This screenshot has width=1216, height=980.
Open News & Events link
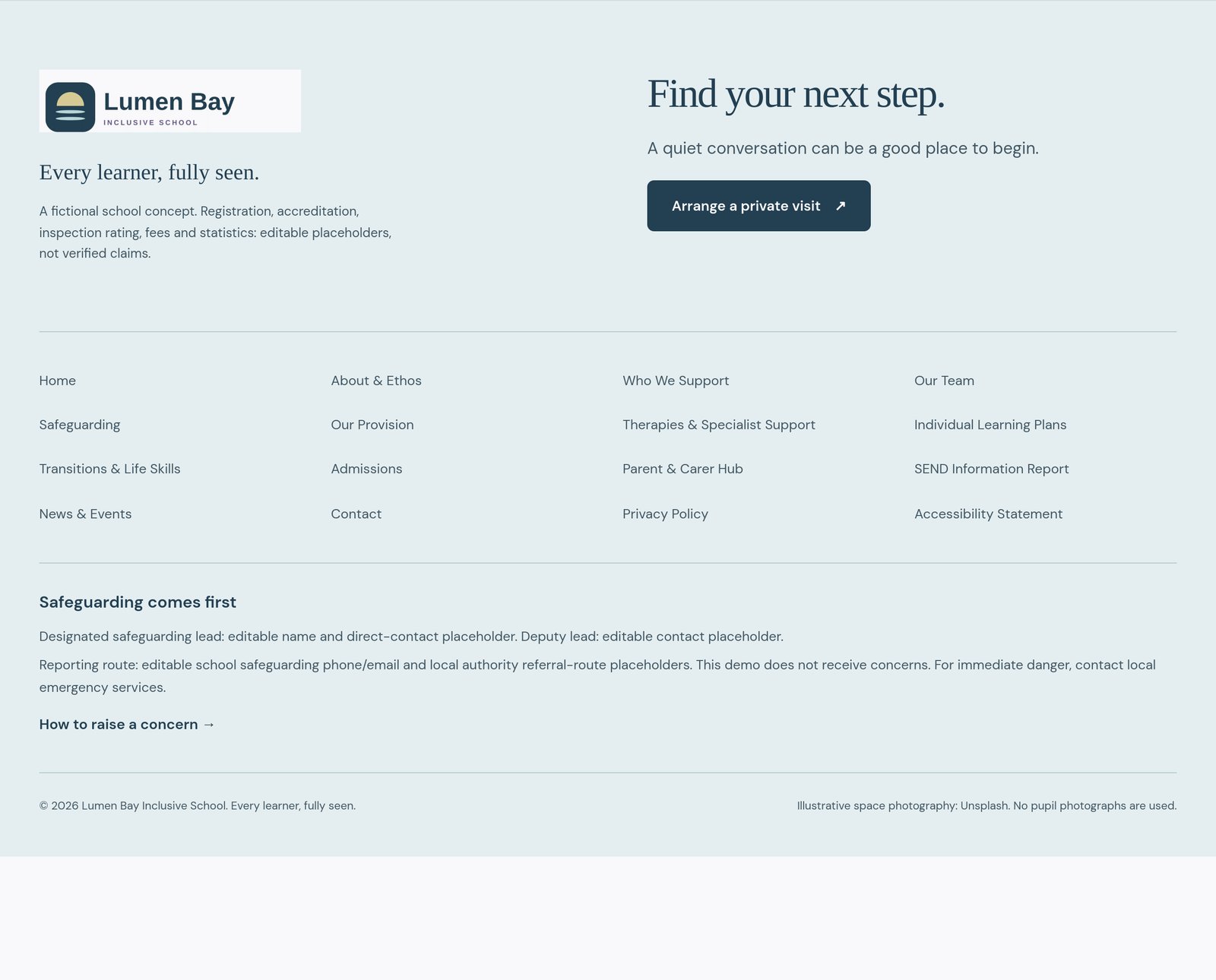(x=85, y=514)
